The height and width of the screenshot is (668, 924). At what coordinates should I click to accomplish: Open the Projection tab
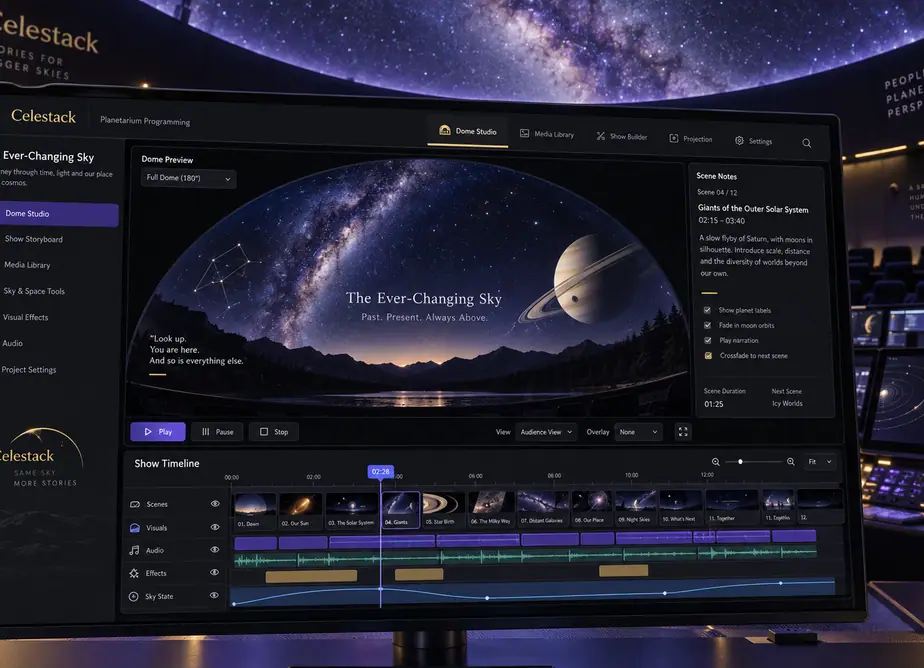(691, 139)
